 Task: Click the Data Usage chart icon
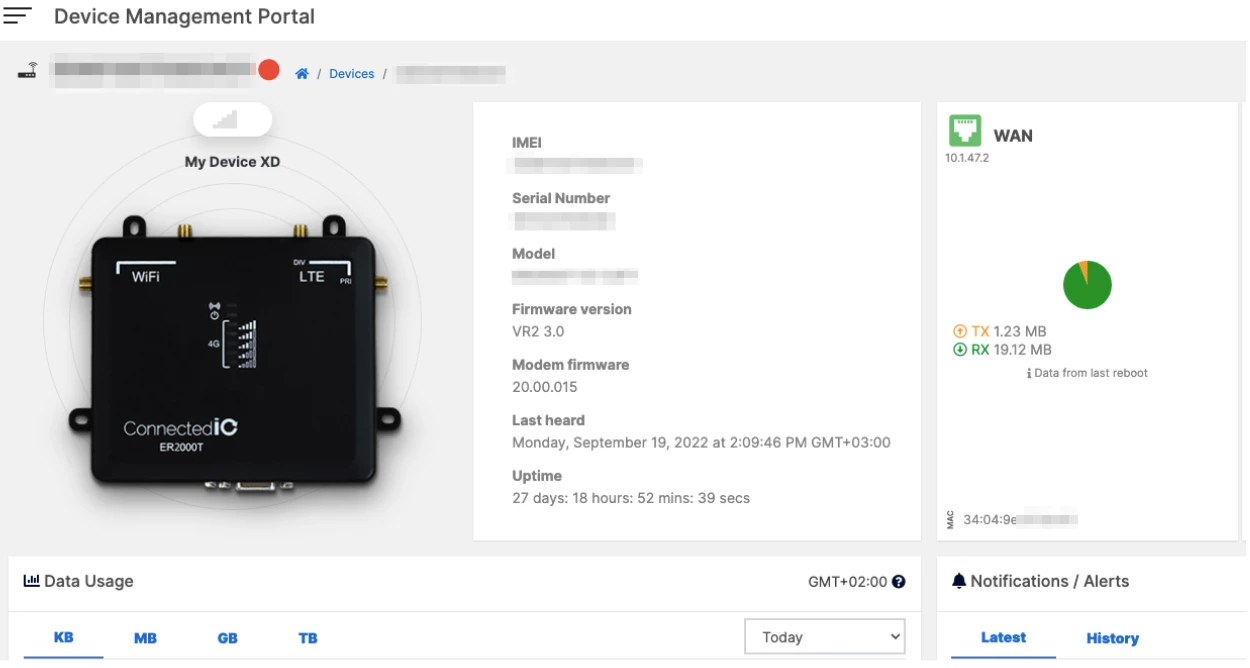pyautogui.click(x=31, y=581)
